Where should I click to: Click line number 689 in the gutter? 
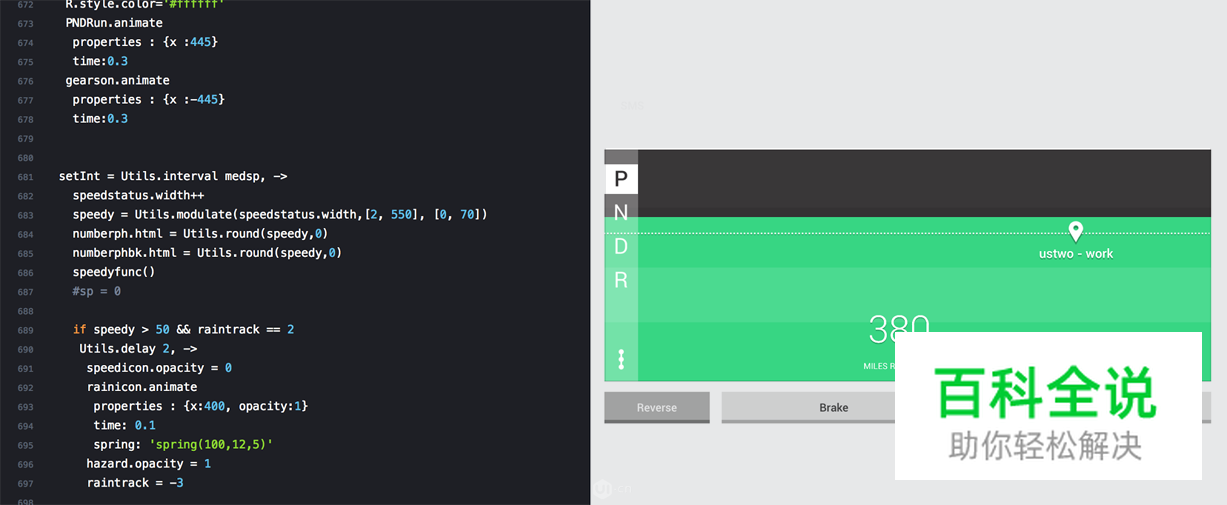[x=25, y=330]
